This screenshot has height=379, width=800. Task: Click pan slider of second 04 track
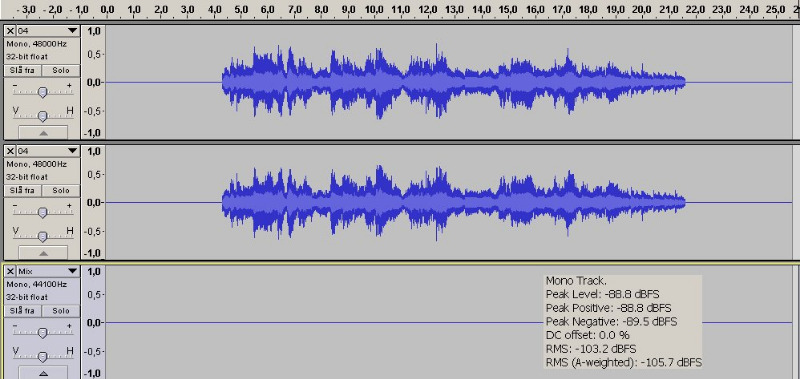click(43, 236)
